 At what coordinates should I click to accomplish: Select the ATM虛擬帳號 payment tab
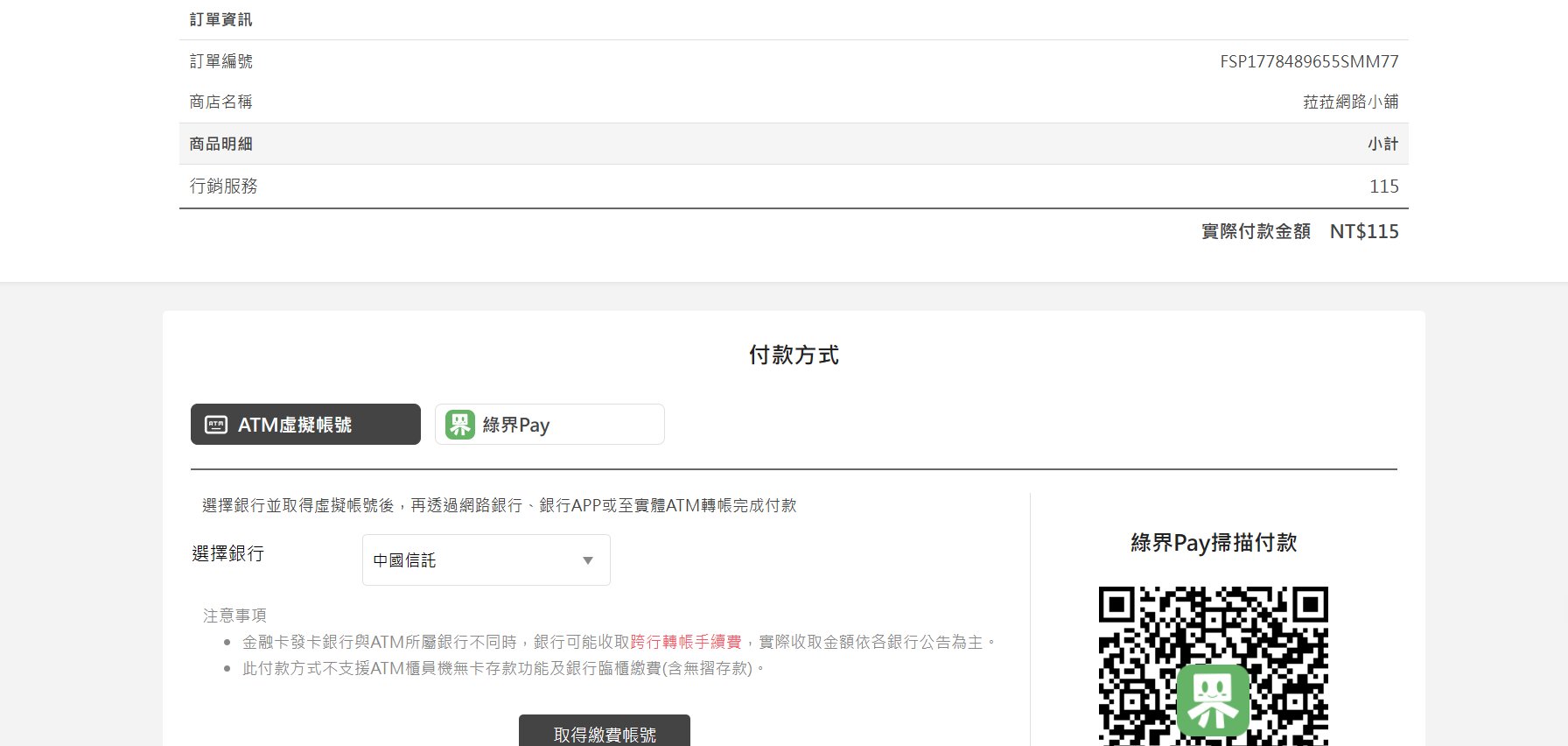pyautogui.click(x=305, y=425)
